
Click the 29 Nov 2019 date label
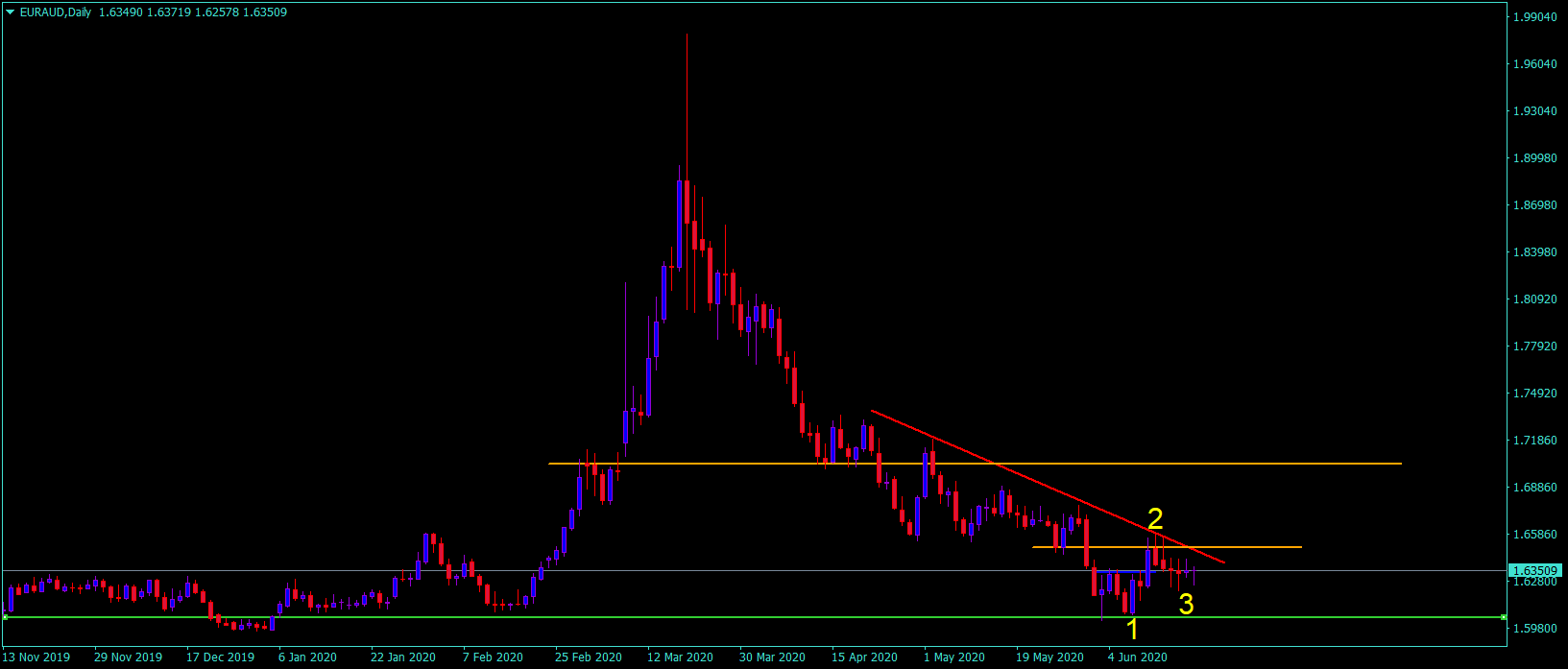pos(128,657)
